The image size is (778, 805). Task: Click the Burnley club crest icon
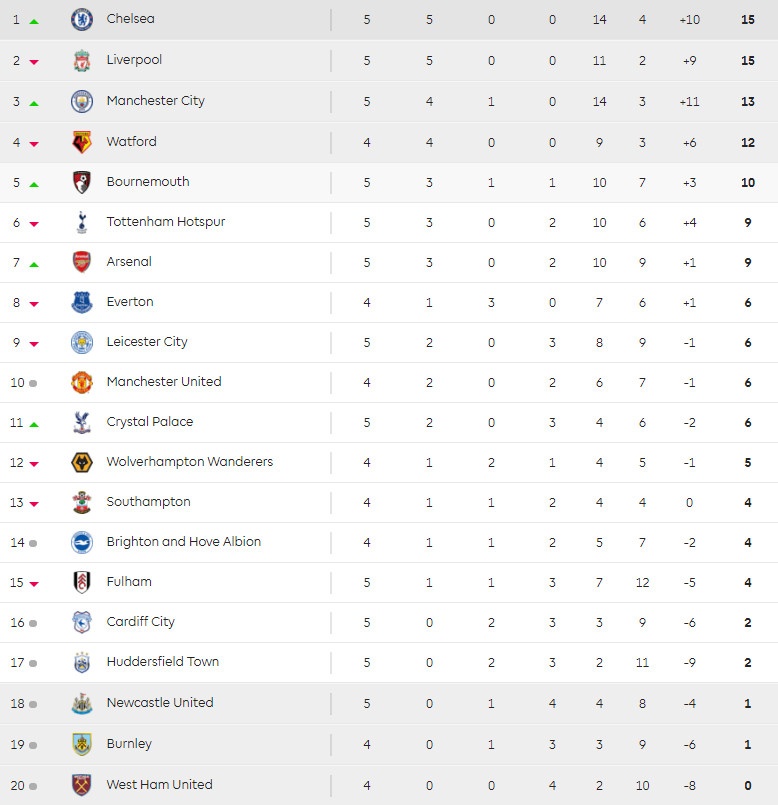point(82,744)
